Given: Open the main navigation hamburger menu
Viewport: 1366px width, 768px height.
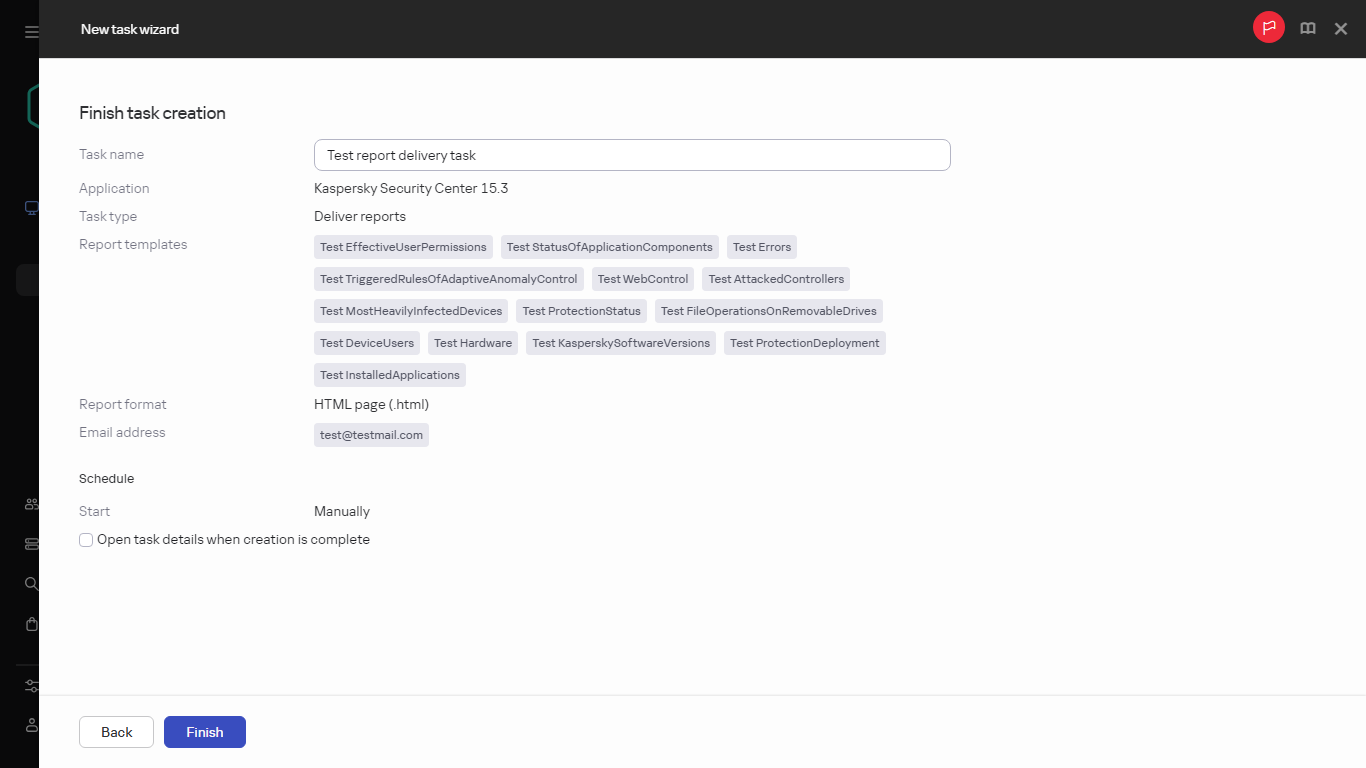Looking at the screenshot, I should 29,29.
